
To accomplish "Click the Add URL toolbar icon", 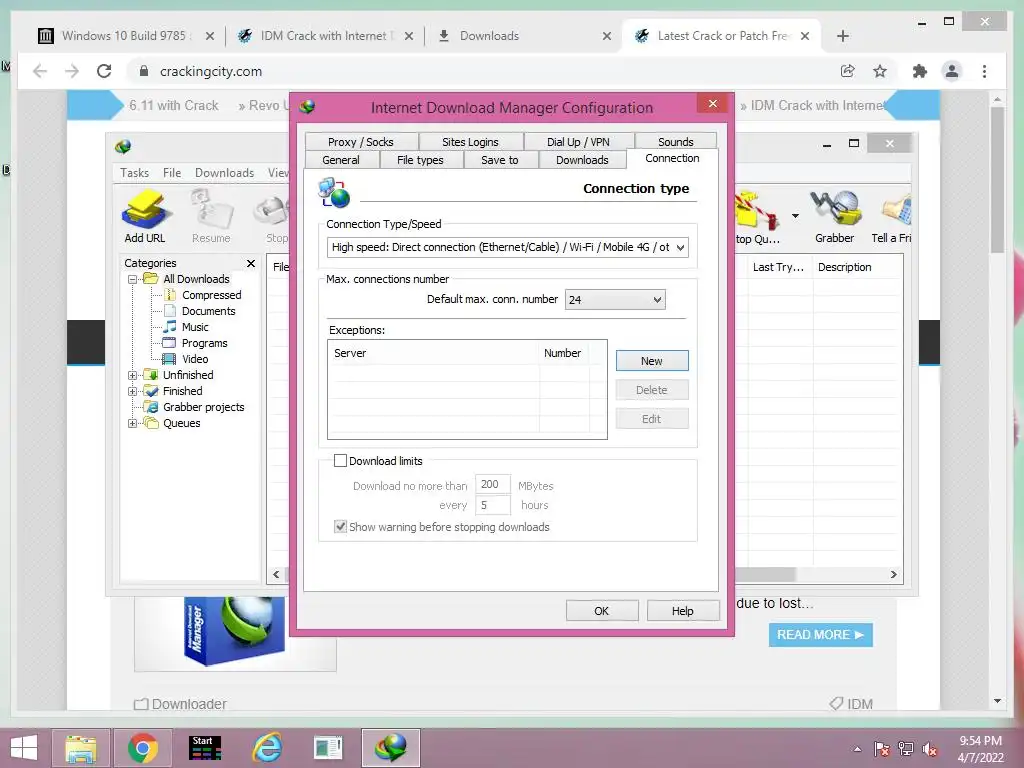I will [x=145, y=216].
